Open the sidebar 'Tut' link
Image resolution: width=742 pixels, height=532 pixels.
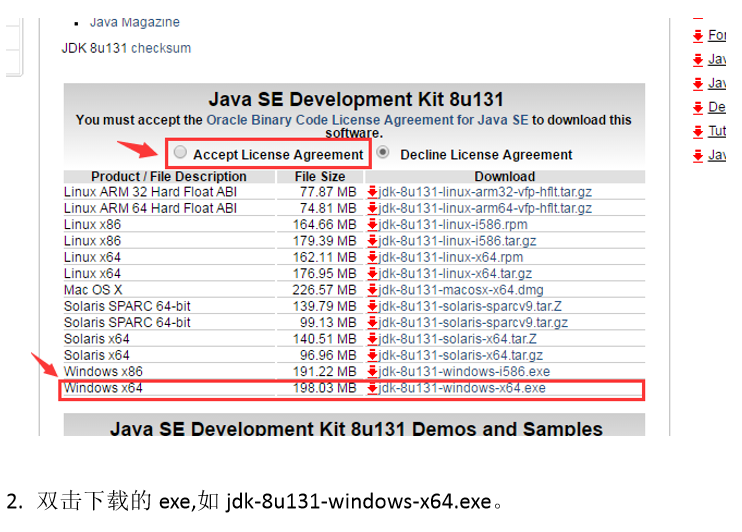[717, 131]
